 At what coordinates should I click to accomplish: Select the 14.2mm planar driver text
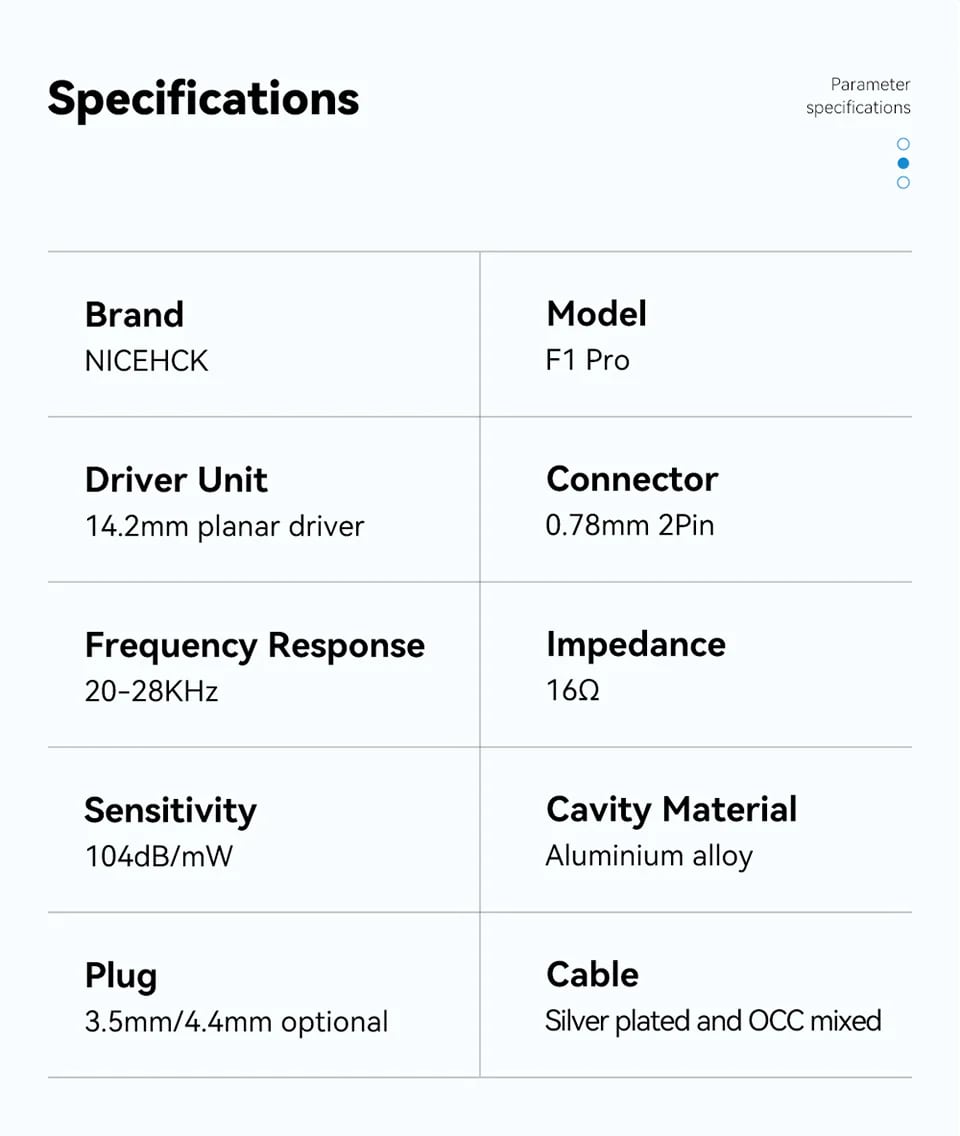pyautogui.click(x=224, y=526)
